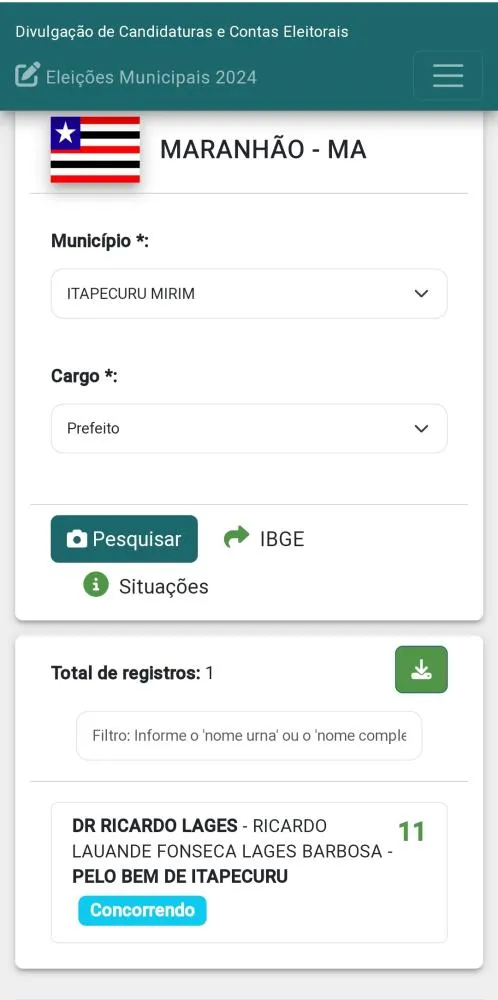Image resolution: width=498 pixels, height=1000 pixels.
Task: Open the Situações link
Action: (163, 586)
